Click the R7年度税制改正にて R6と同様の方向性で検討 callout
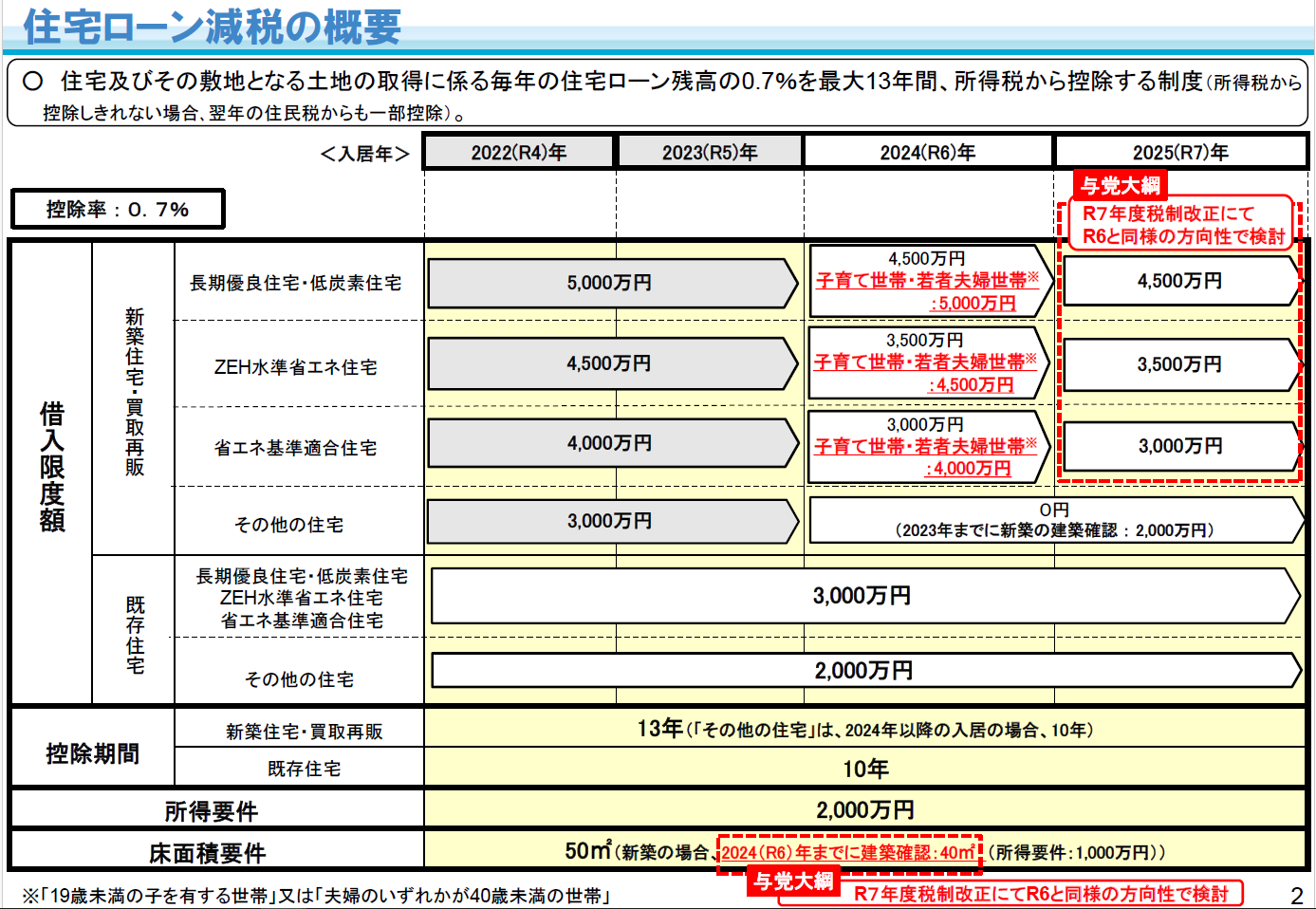The width and height of the screenshot is (1316, 909). 1182,225
